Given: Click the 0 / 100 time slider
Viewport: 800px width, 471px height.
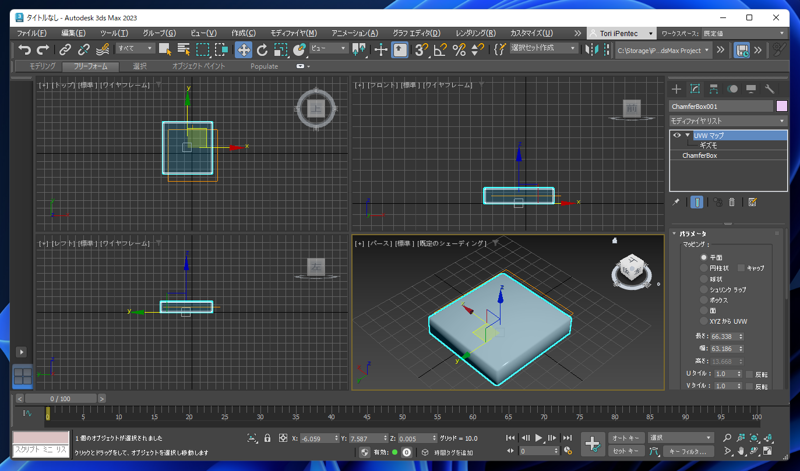Looking at the screenshot, I should point(61,399).
